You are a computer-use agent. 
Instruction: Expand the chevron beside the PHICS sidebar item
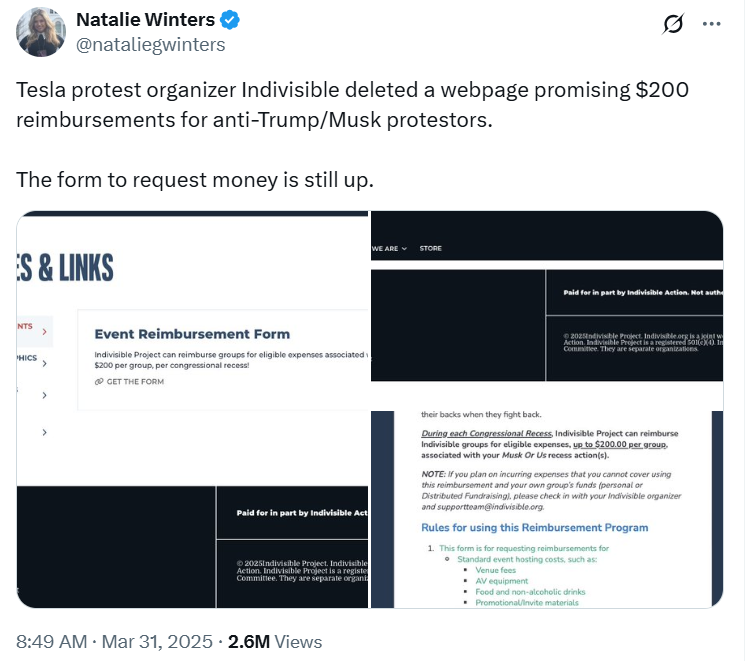point(44,361)
